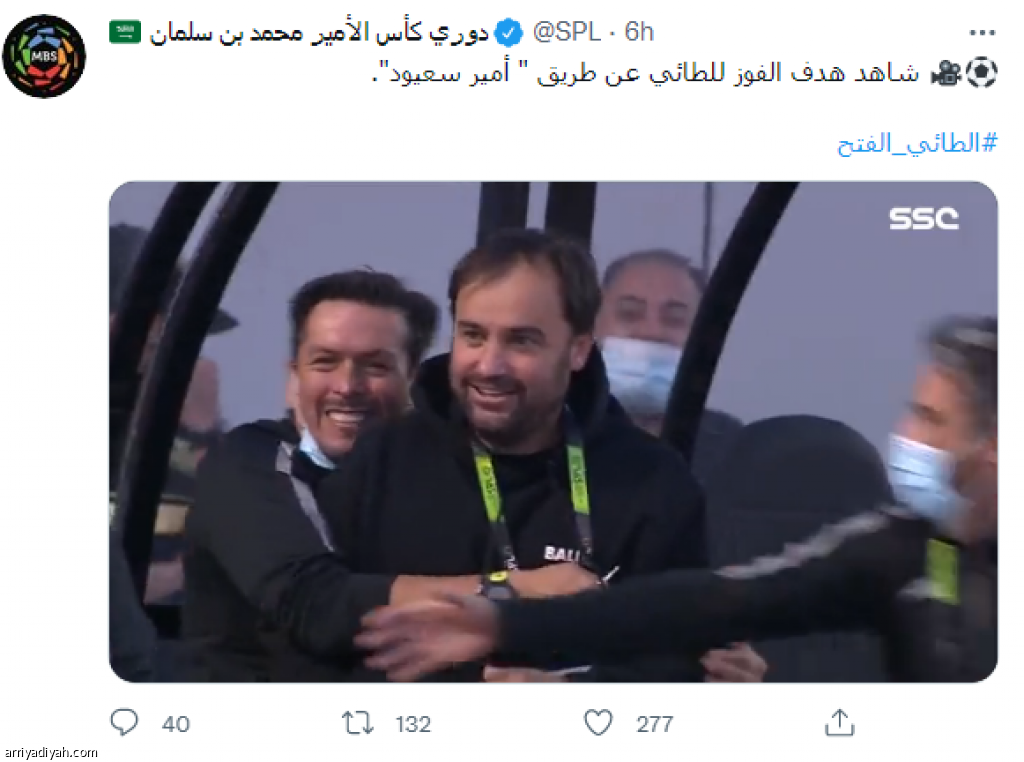
Task: Open the SPL account profile picture
Action: 44,56
